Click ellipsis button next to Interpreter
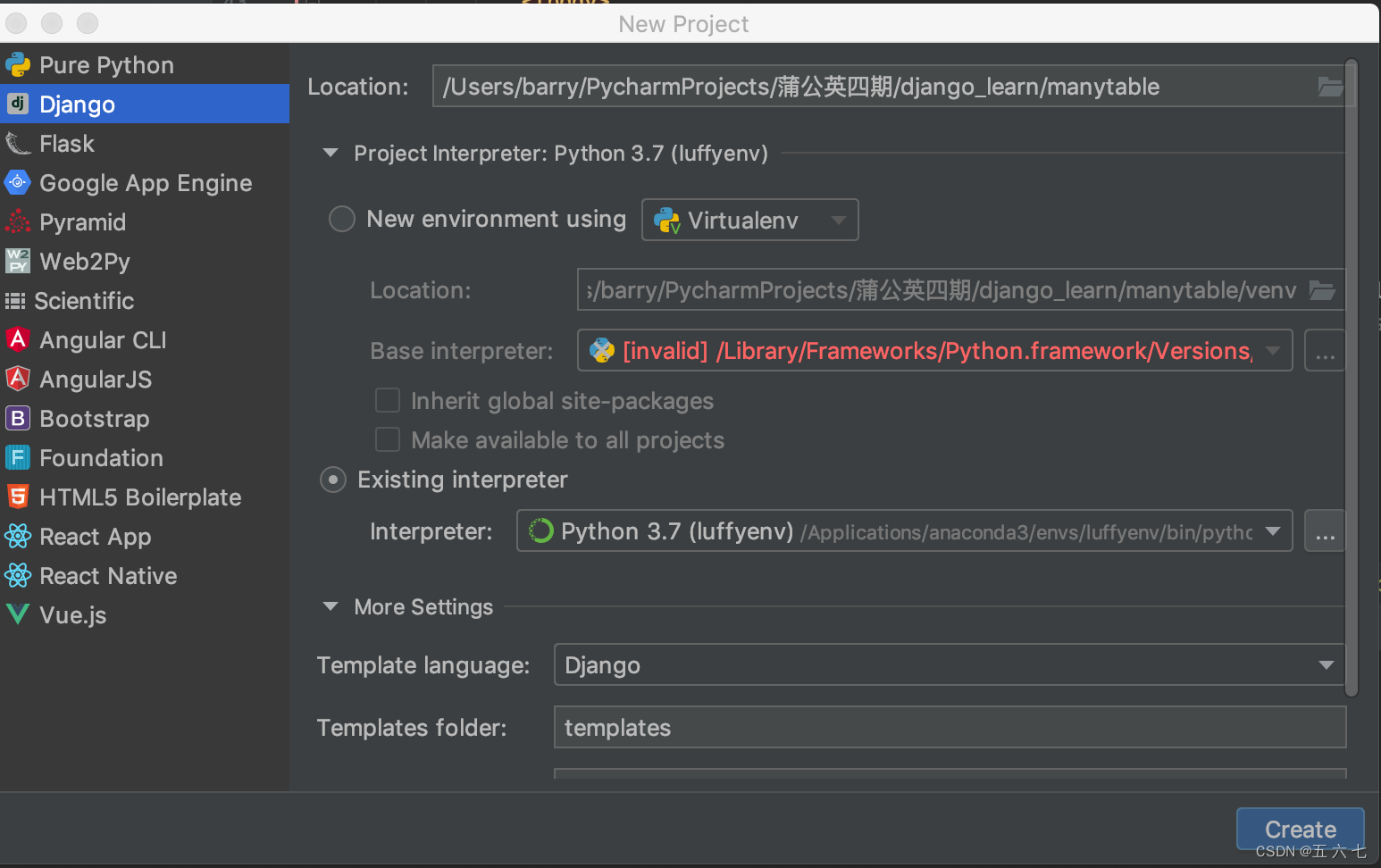Viewport: 1381px width, 868px height. [x=1325, y=531]
